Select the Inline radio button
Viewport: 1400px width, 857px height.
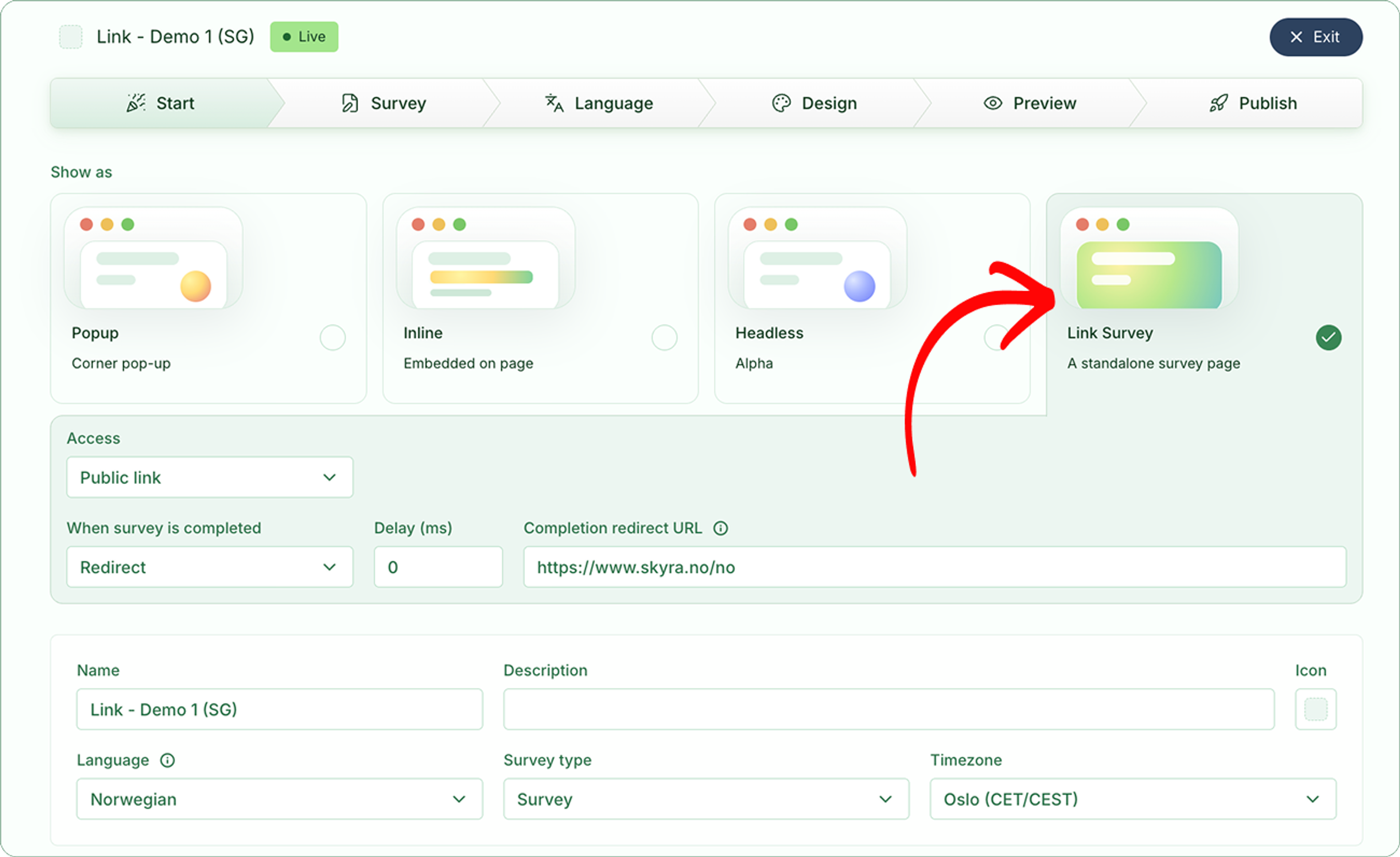pyautogui.click(x=665, y=338)
